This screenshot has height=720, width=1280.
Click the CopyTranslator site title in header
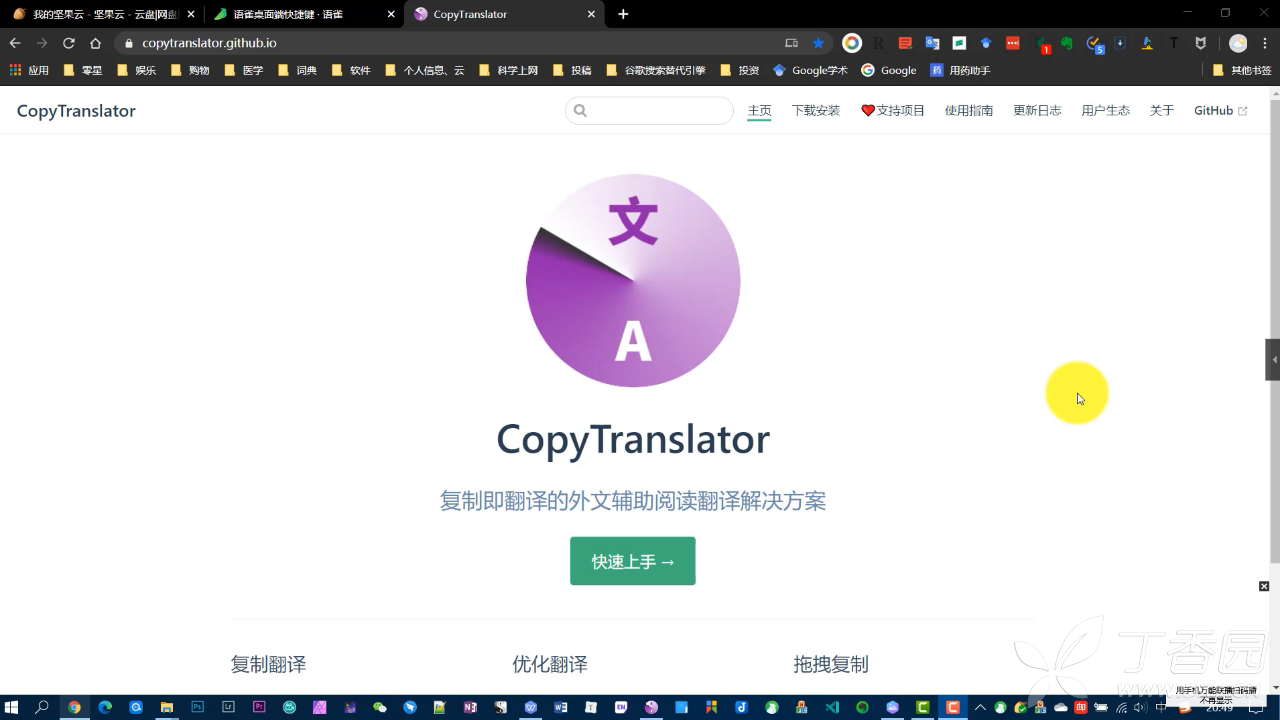click(x=76, y=111)
